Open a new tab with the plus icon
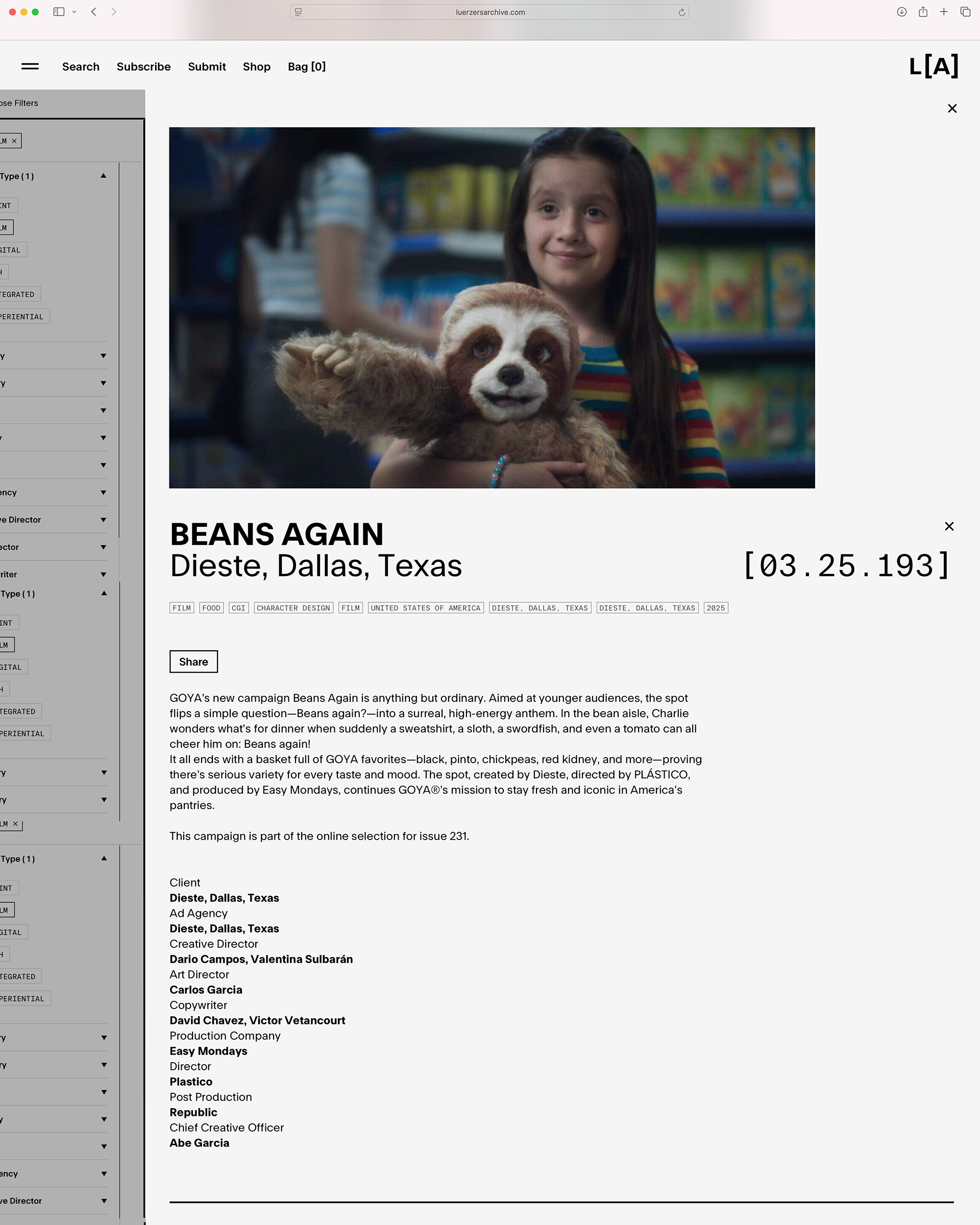Screen dimensions: 980x1225 (x=944, y=12)
